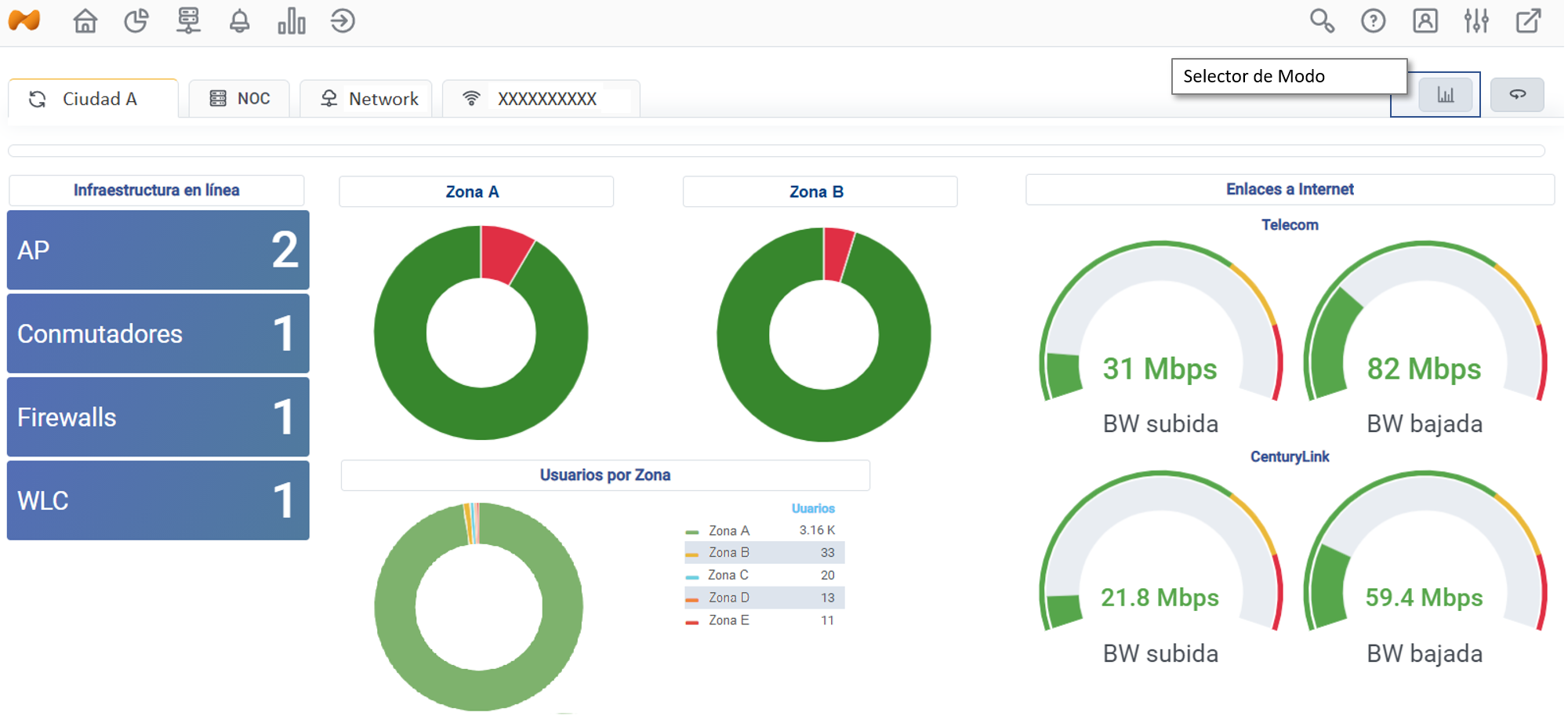Click the bar chart statistics icon
The width and height of the screenshot is (1568, 716).
coord(291,21)
